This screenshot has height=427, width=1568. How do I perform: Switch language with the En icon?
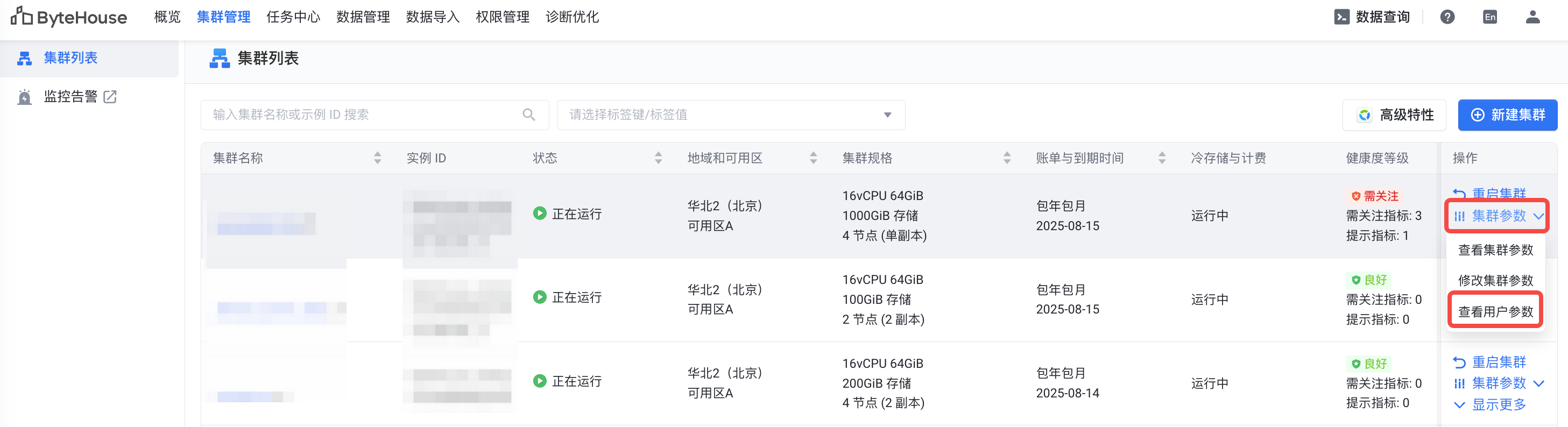1489,17
